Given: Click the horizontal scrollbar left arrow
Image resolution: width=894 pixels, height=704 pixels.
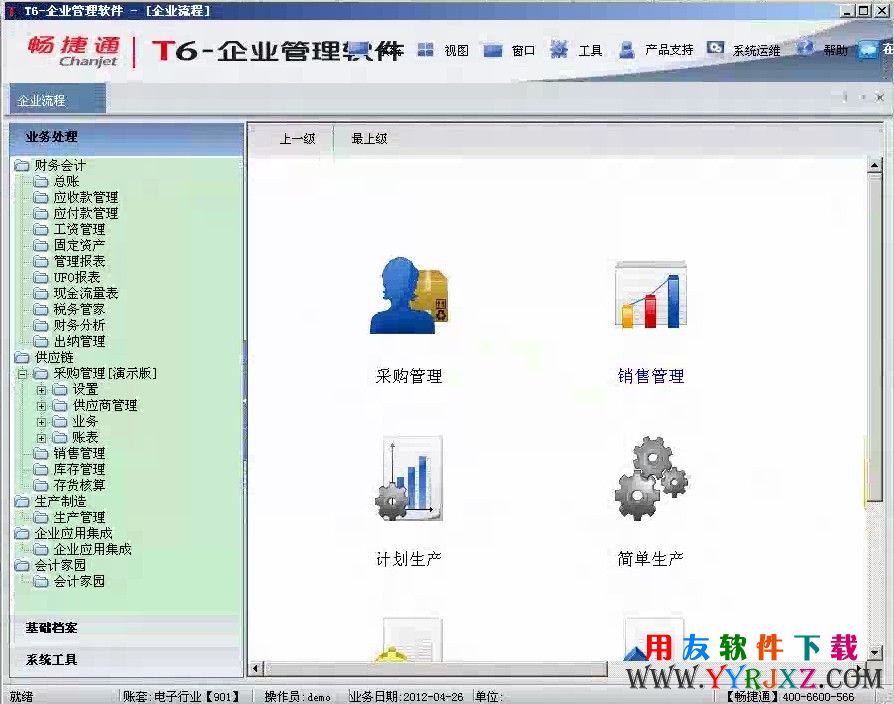Looking at the screenshot, I should (255, 668).
